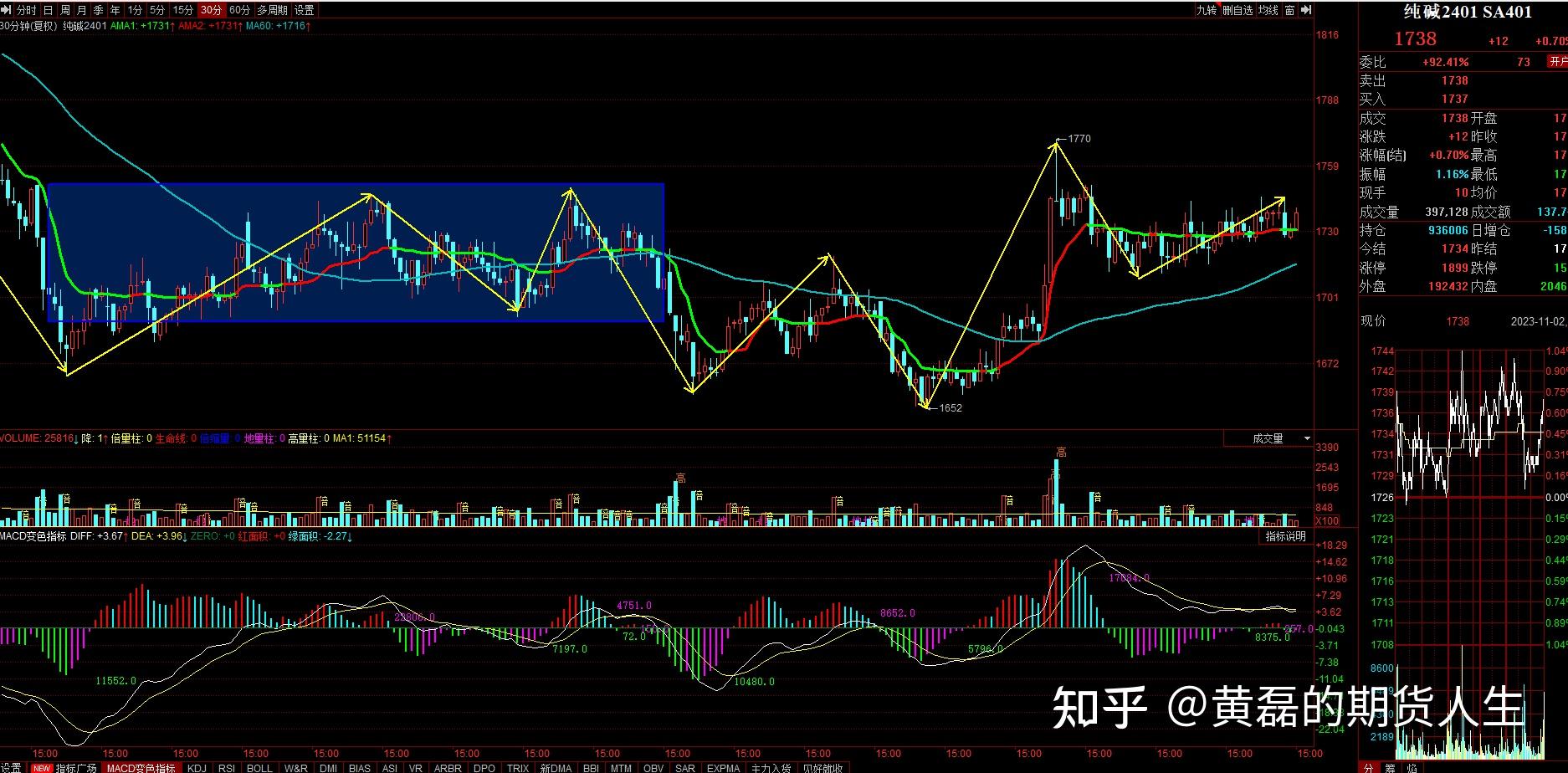Switch to the ASI indicator

[x=390, y=767]
